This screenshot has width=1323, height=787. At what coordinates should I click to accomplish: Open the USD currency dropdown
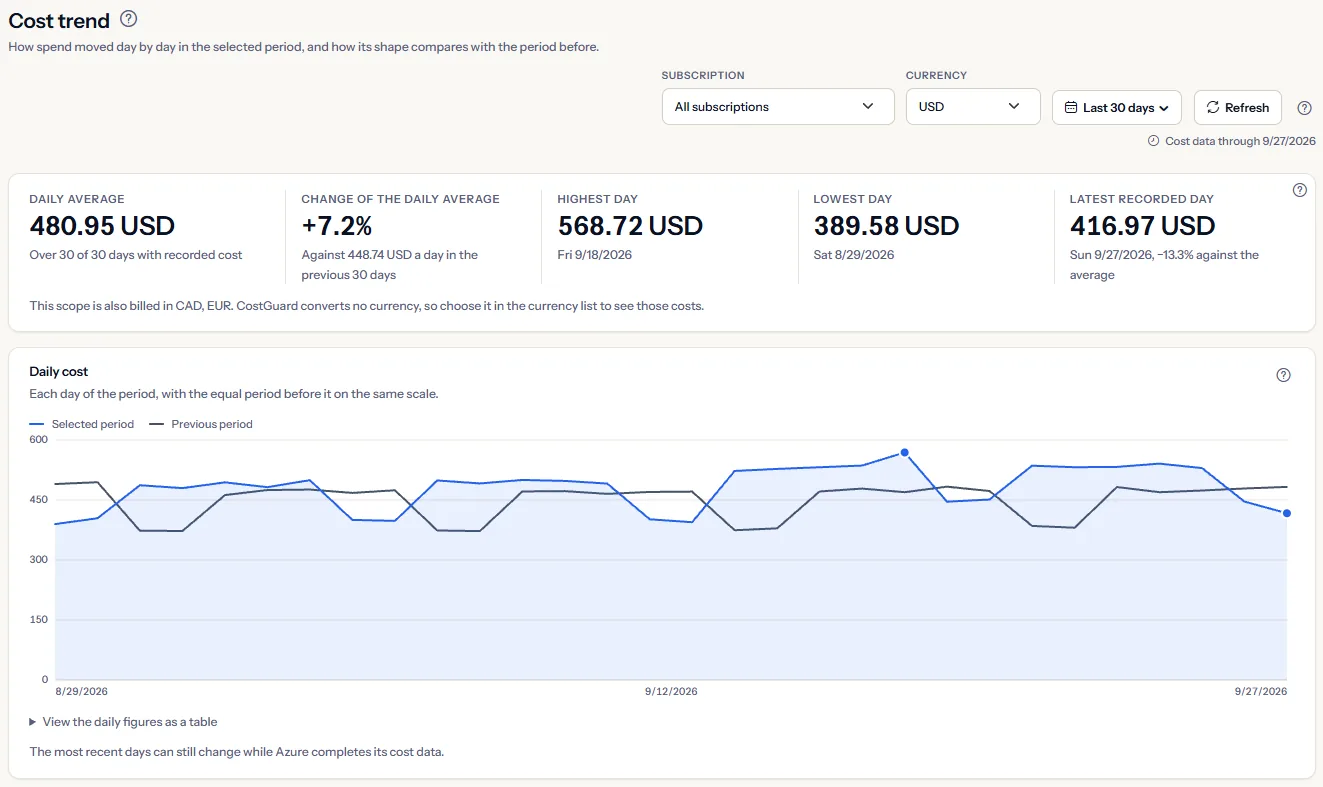tap(973, 107)
